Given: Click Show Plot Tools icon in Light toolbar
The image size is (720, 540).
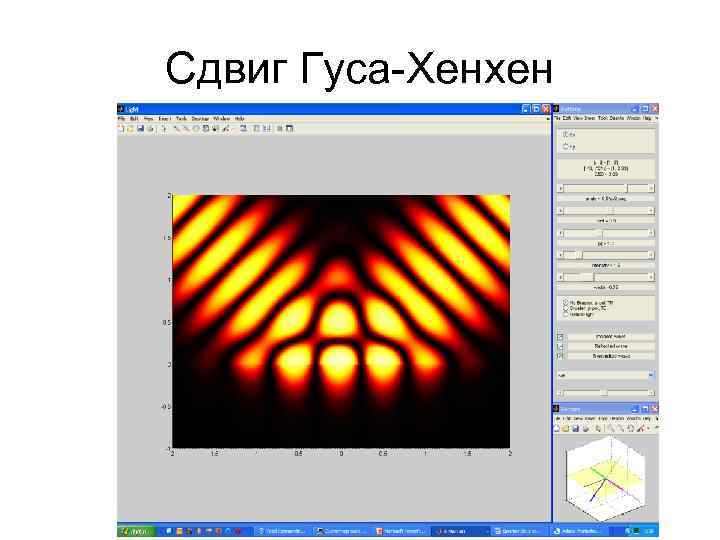Looking at the screenshot, I should [290, 129].
